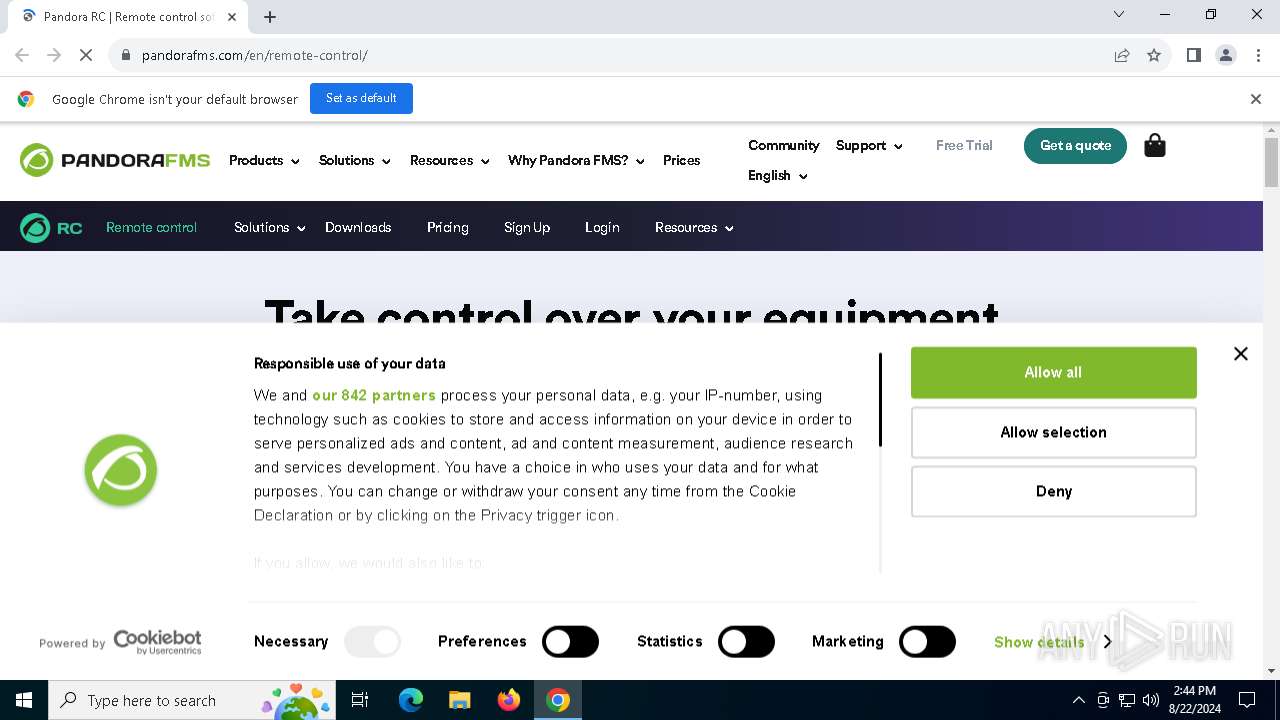Open the Prices menu item
The width and height of the screenshot is (1280, 720).
681,160
